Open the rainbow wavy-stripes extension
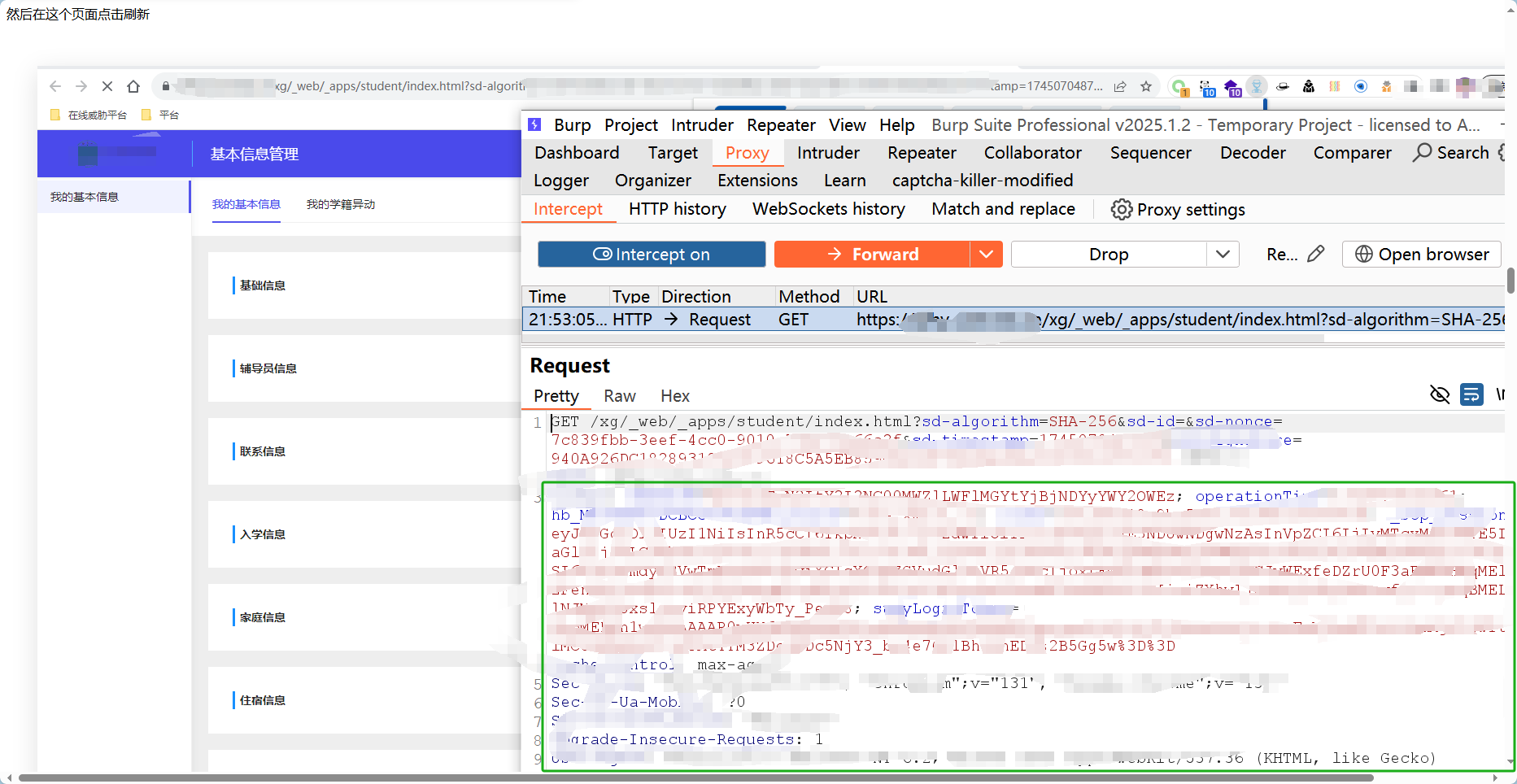The height and width of the screenshot is (784, 1517). (x=1335, y=86)
